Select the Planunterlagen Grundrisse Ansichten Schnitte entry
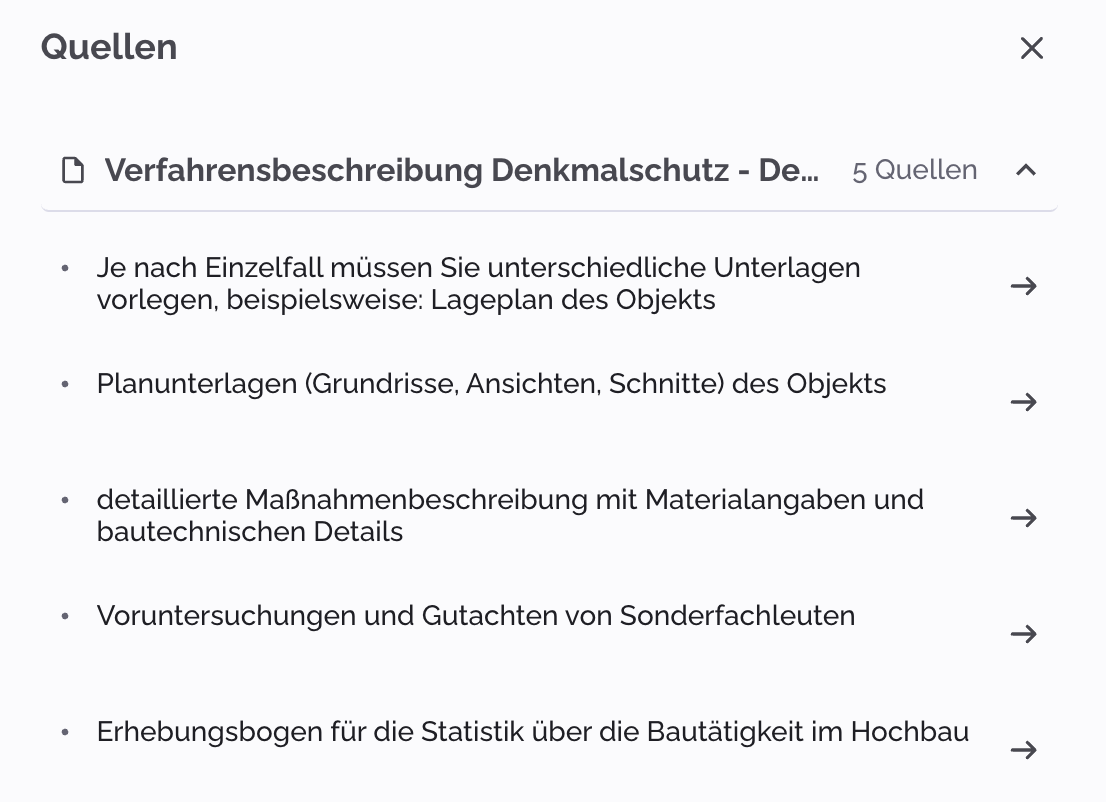The width and height of the screenshot is (1106, 802). tap(491, 383)
